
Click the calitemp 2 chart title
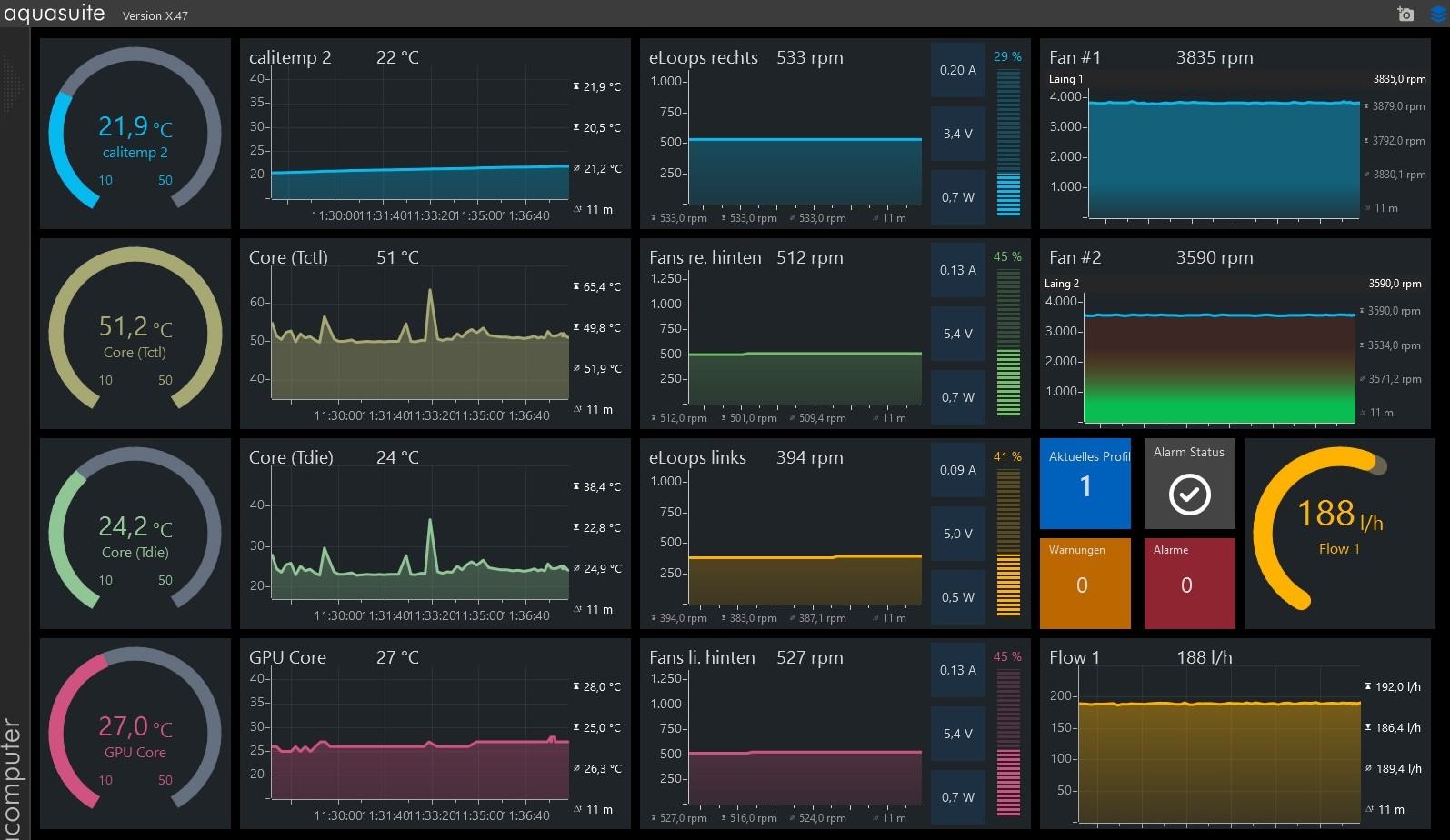[x=290, y=57]
